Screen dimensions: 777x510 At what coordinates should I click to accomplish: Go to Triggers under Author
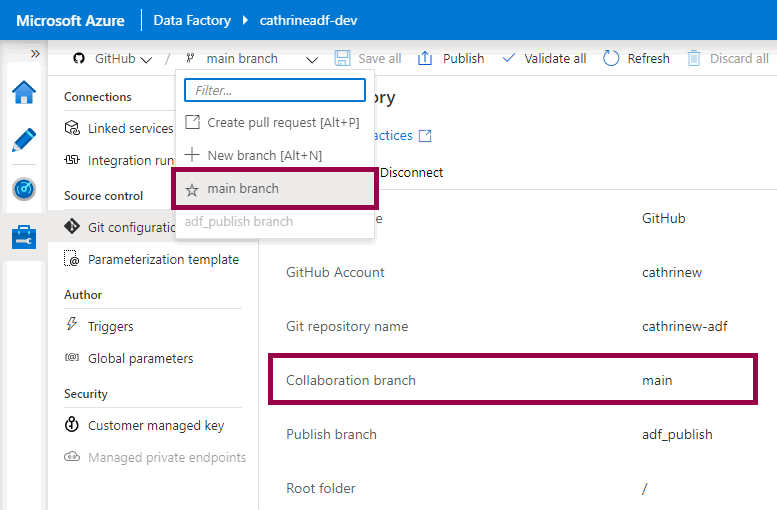tap(110, 326)
